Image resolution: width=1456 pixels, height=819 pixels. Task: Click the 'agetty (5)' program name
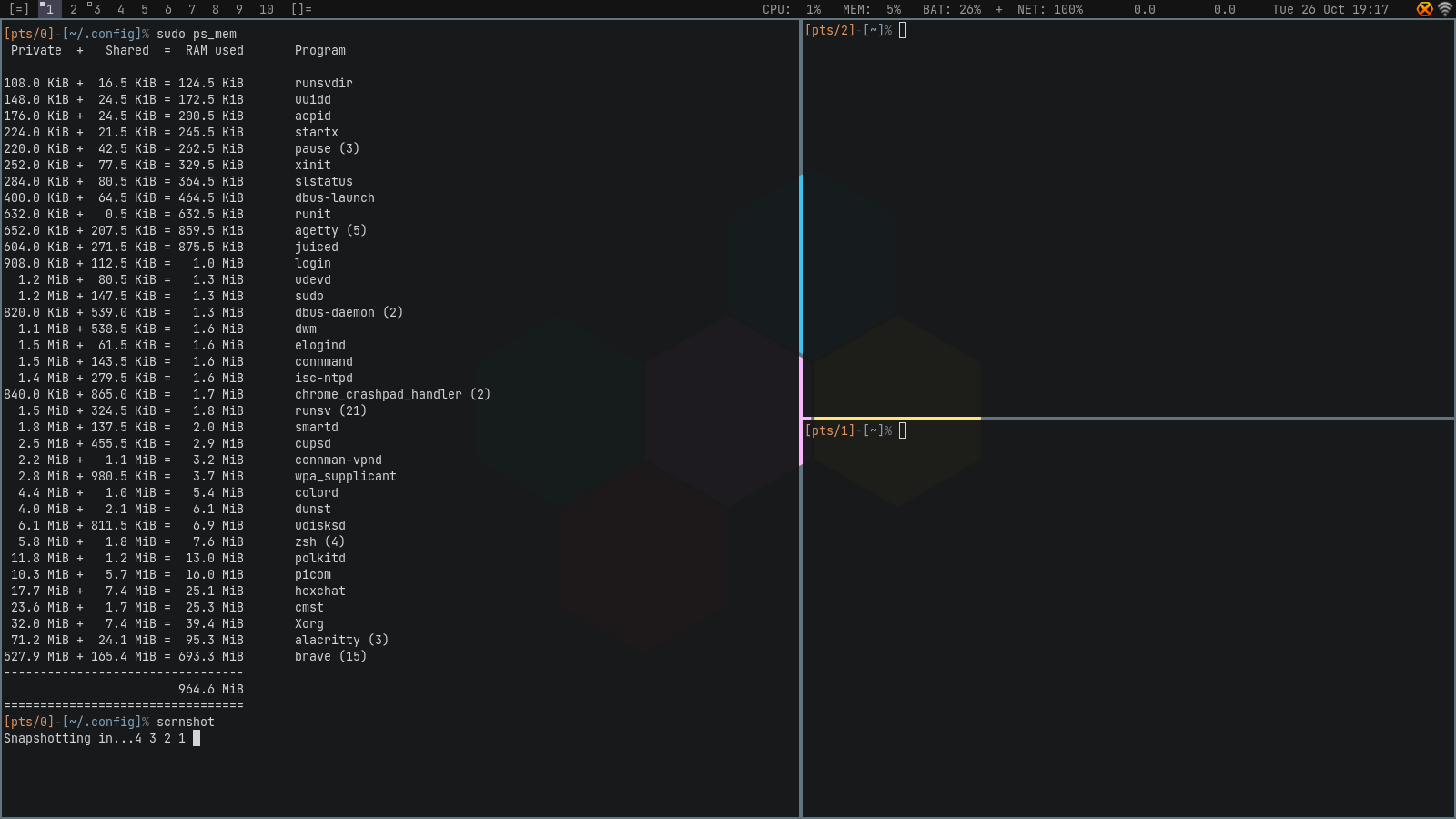click(x=331, y=231)
